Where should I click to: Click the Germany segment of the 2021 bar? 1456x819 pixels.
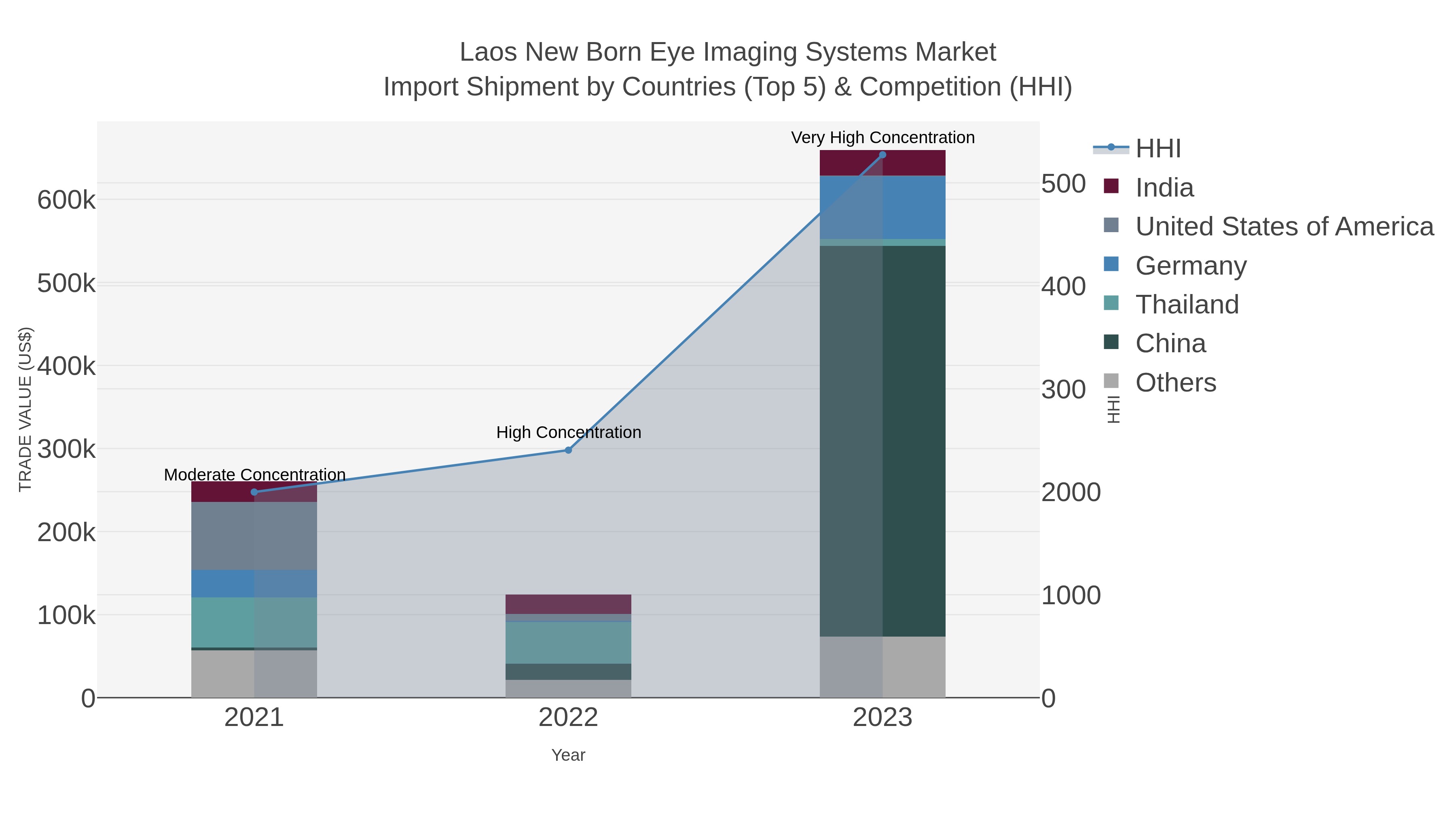click(x=254, y=584)
